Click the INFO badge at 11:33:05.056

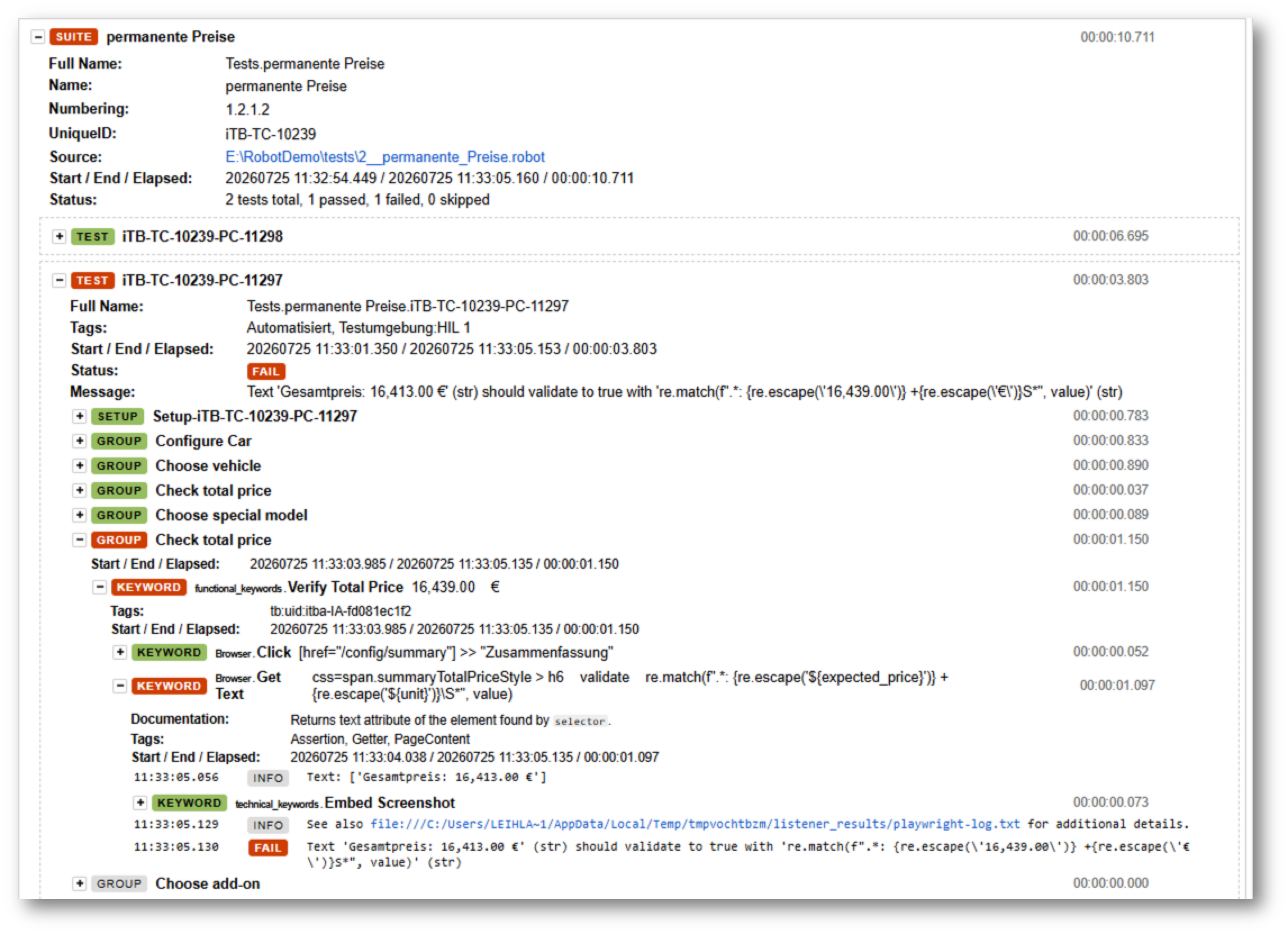click(x=268, y=778)
